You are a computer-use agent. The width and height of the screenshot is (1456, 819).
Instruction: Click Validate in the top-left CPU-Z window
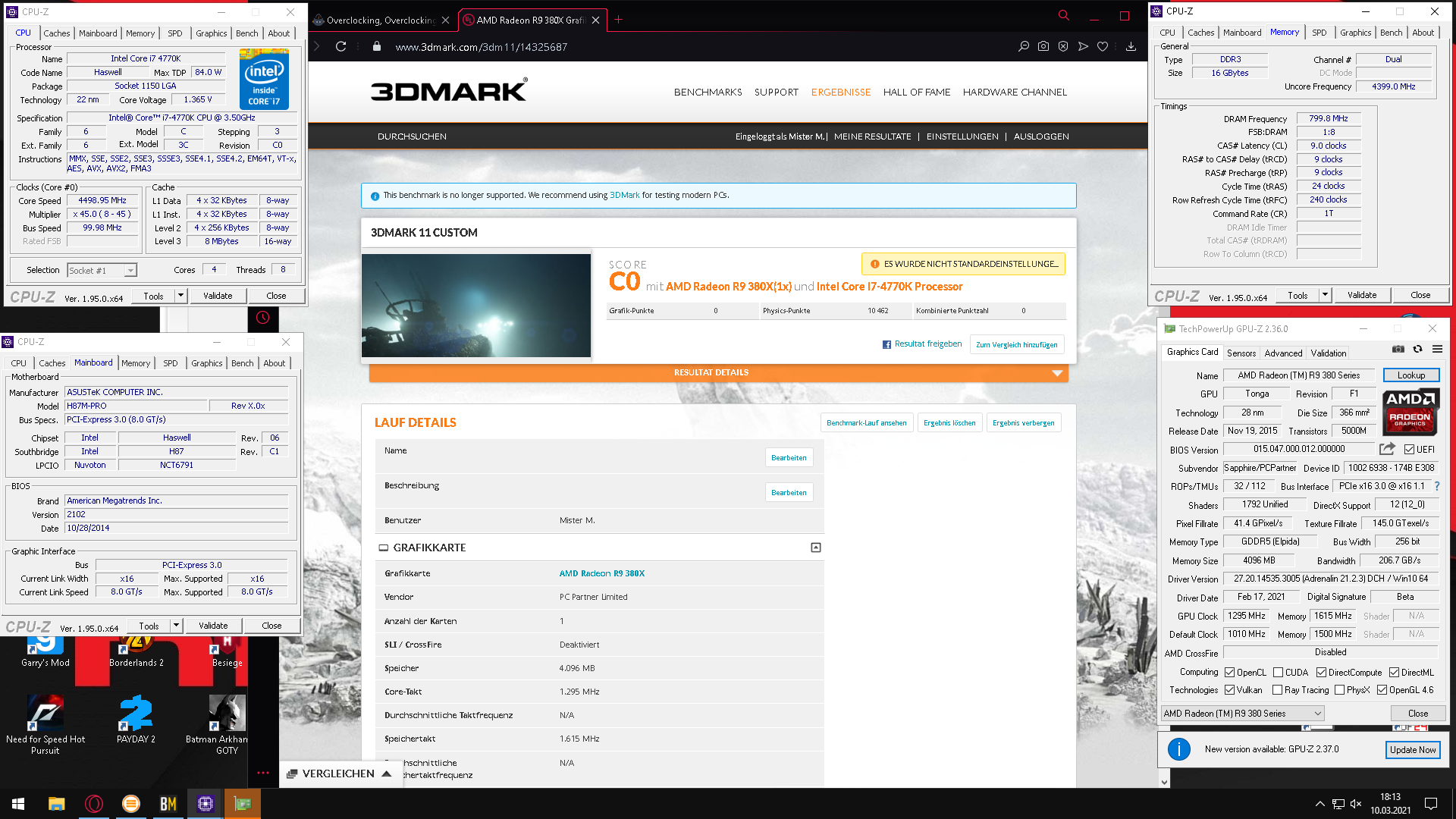[x=218, y=296]
